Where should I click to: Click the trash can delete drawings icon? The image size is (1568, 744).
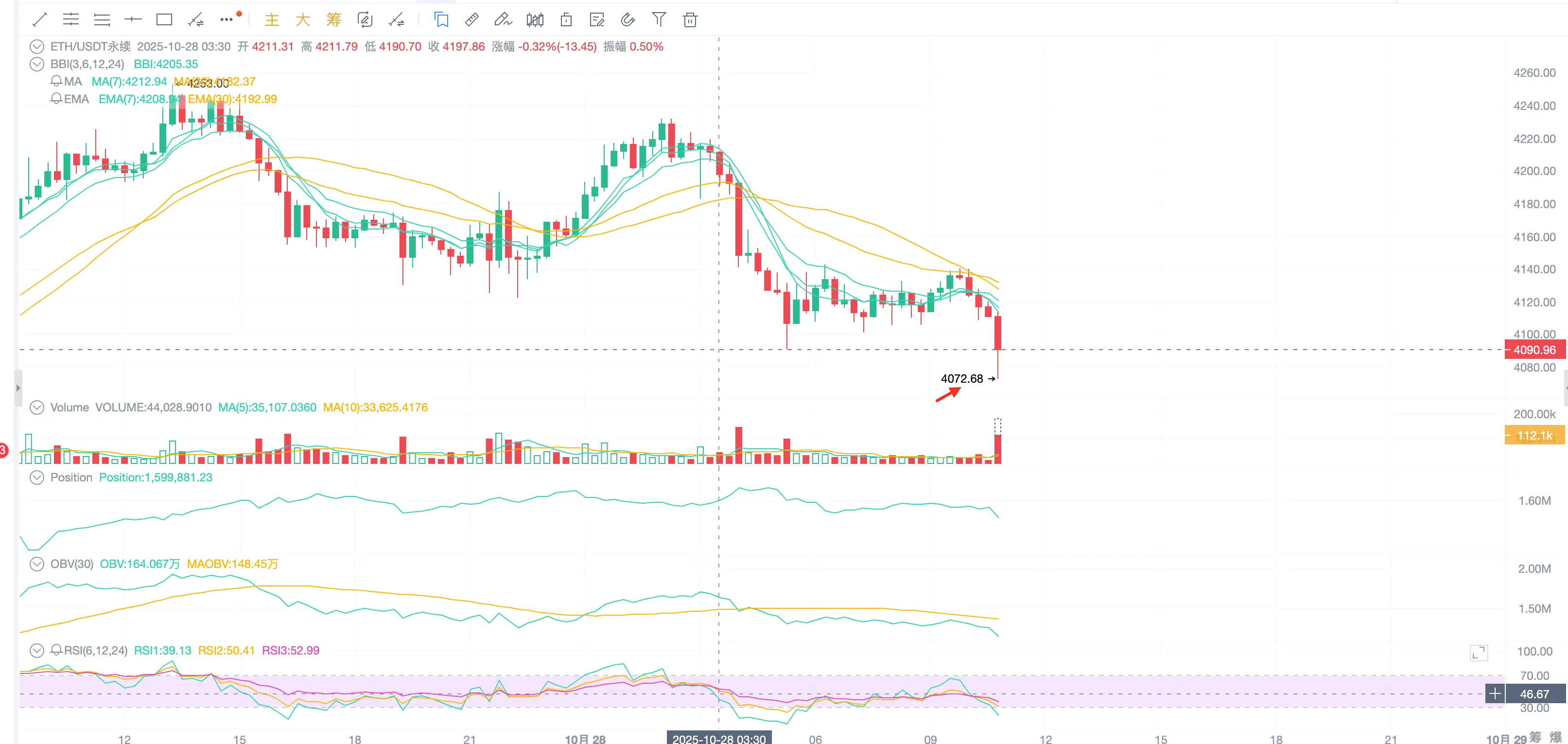[x=690, y=20]
